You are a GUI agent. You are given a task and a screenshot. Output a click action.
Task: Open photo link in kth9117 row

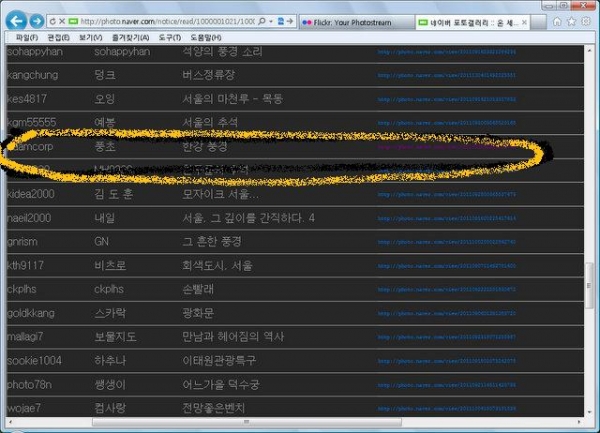[447, 266]
